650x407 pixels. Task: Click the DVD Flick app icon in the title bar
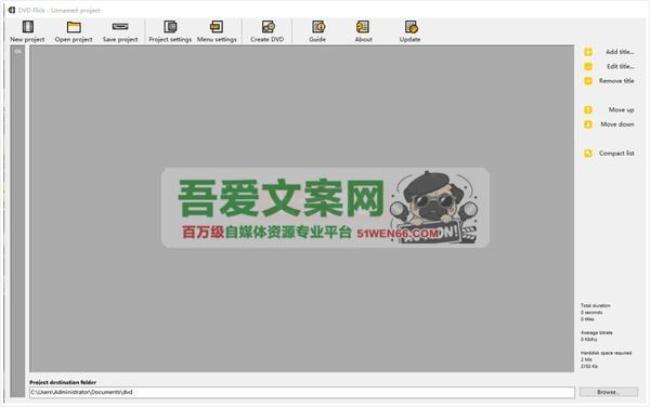[12, 10]
